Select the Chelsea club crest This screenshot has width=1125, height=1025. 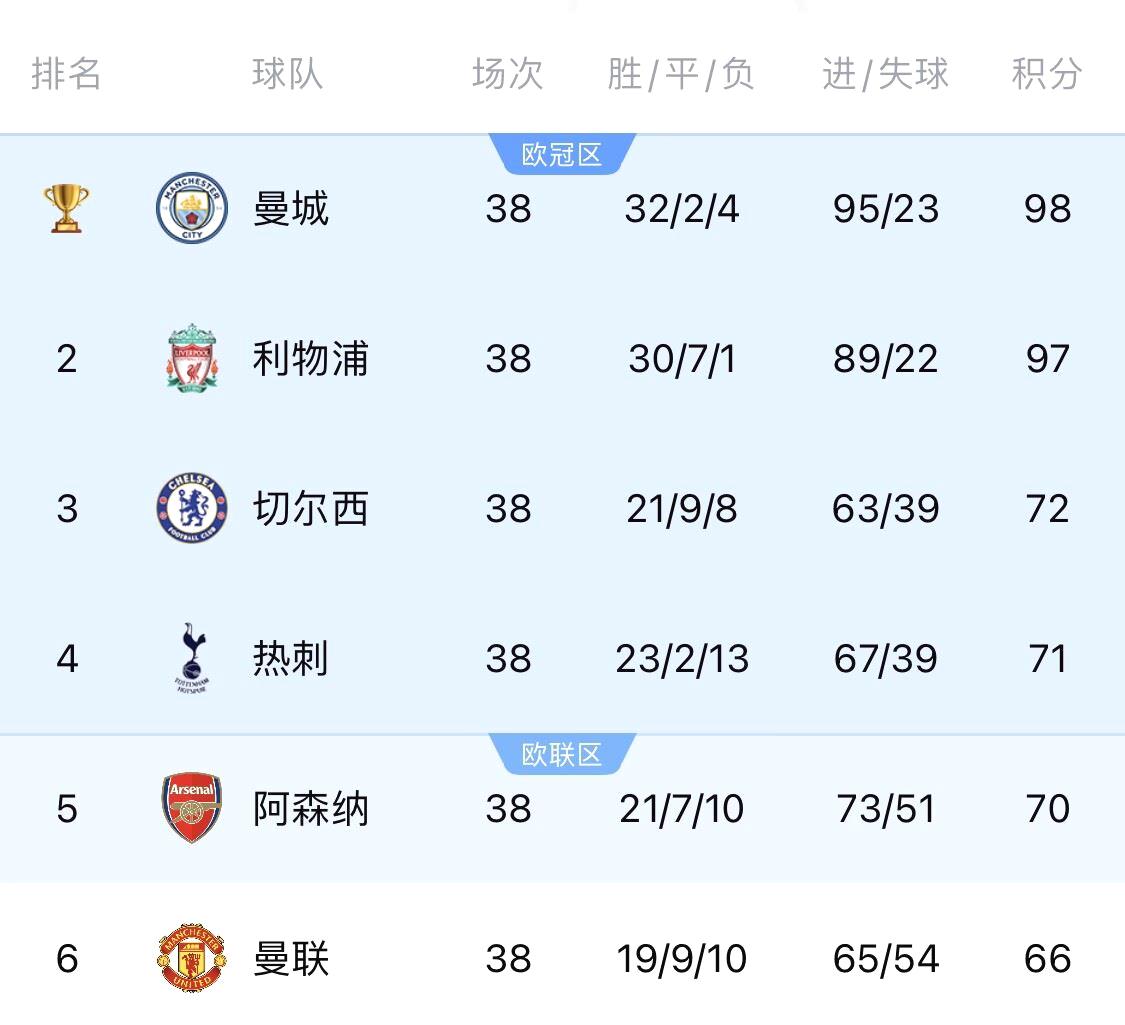coord(192,508)
